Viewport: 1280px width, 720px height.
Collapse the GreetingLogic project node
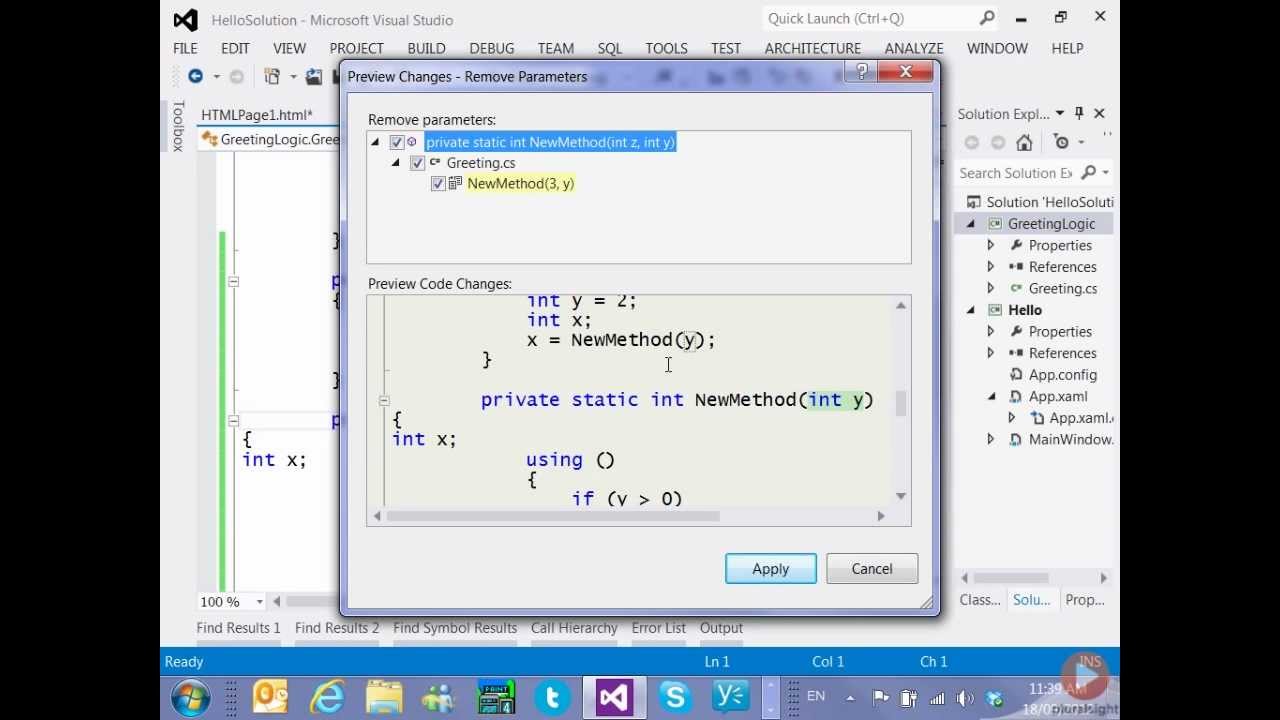tap(970, 224)
